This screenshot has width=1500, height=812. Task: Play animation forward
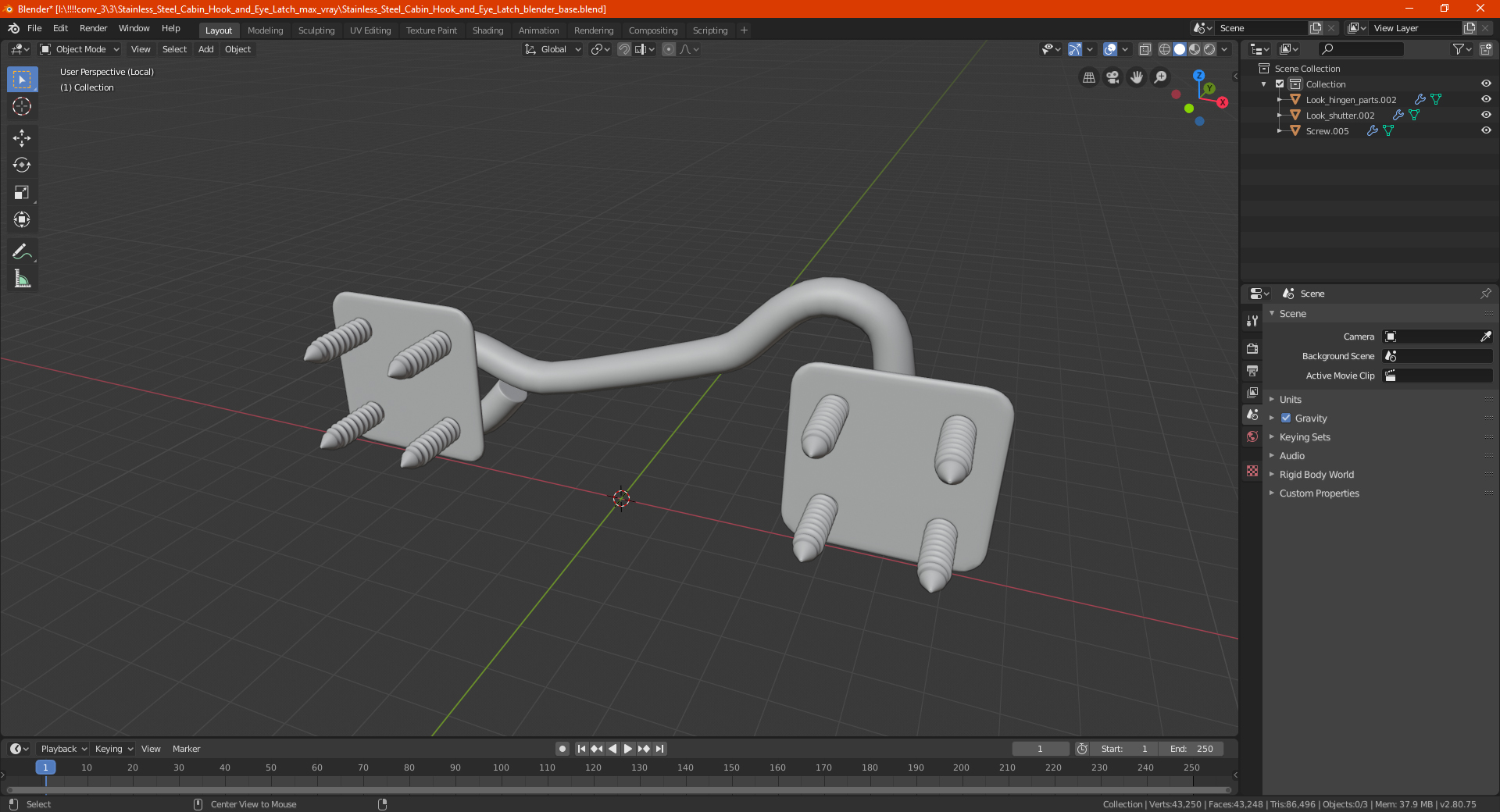coord(628,749)
